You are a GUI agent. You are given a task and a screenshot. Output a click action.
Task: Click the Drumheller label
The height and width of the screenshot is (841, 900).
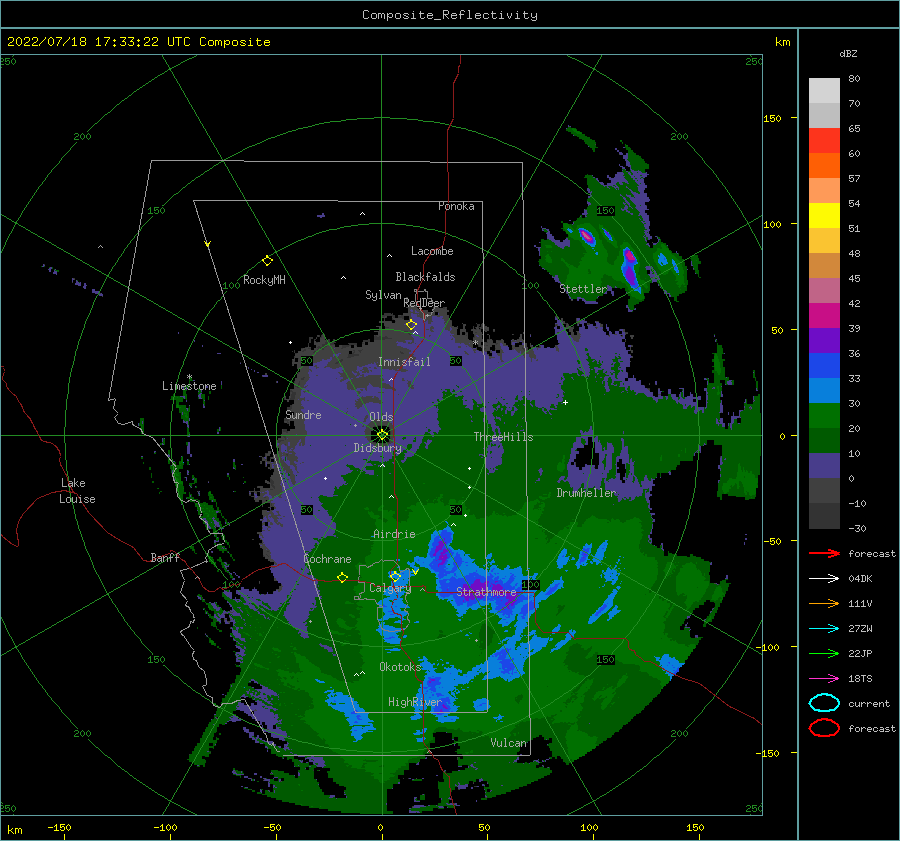tap(586, 493)
